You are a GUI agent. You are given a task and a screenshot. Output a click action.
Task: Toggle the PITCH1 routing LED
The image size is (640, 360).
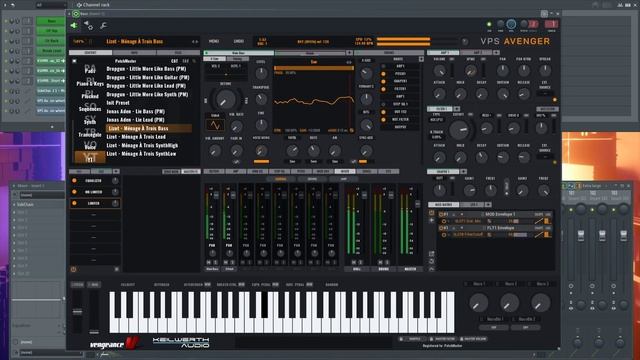(x=383, y=74)
